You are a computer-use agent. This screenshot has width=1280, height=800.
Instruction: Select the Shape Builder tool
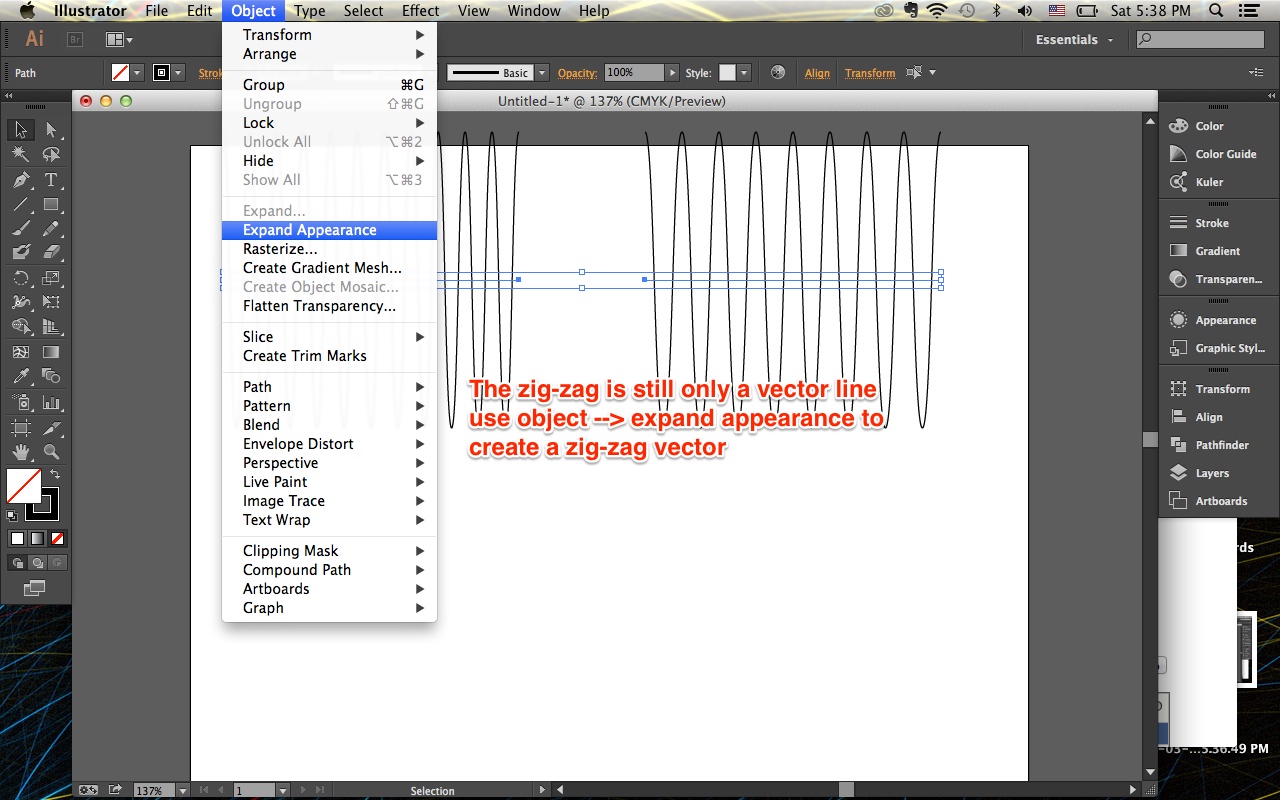(x=20, y=327)
